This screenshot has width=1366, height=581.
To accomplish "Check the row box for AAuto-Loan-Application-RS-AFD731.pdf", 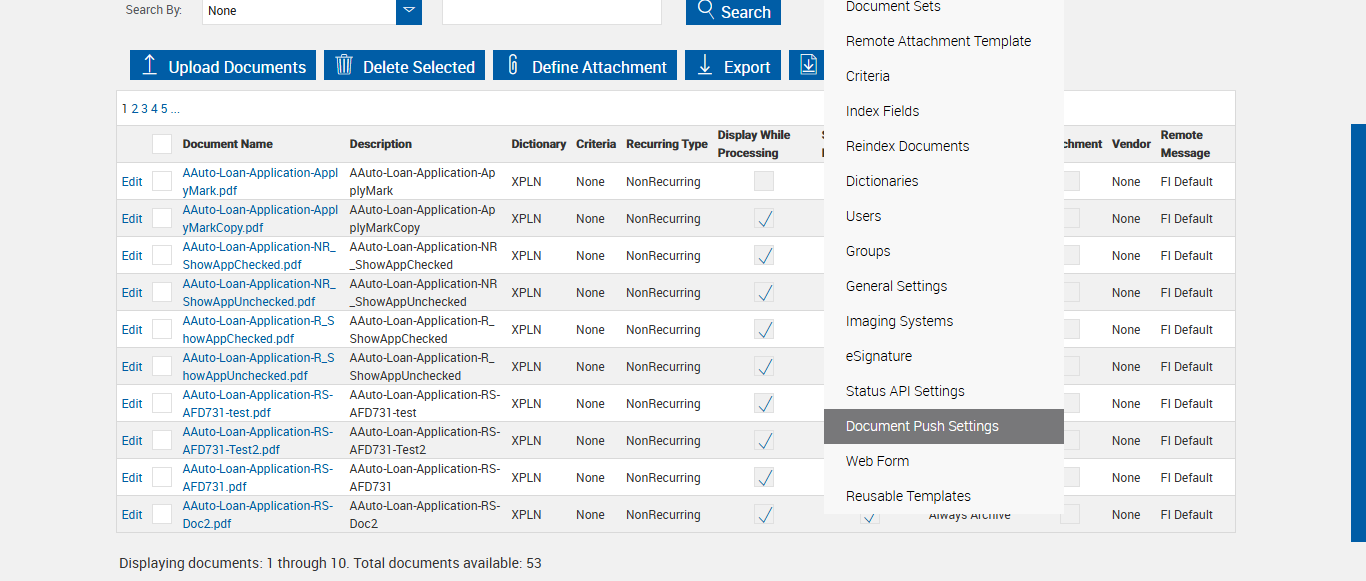I will (x=162, y=477).
